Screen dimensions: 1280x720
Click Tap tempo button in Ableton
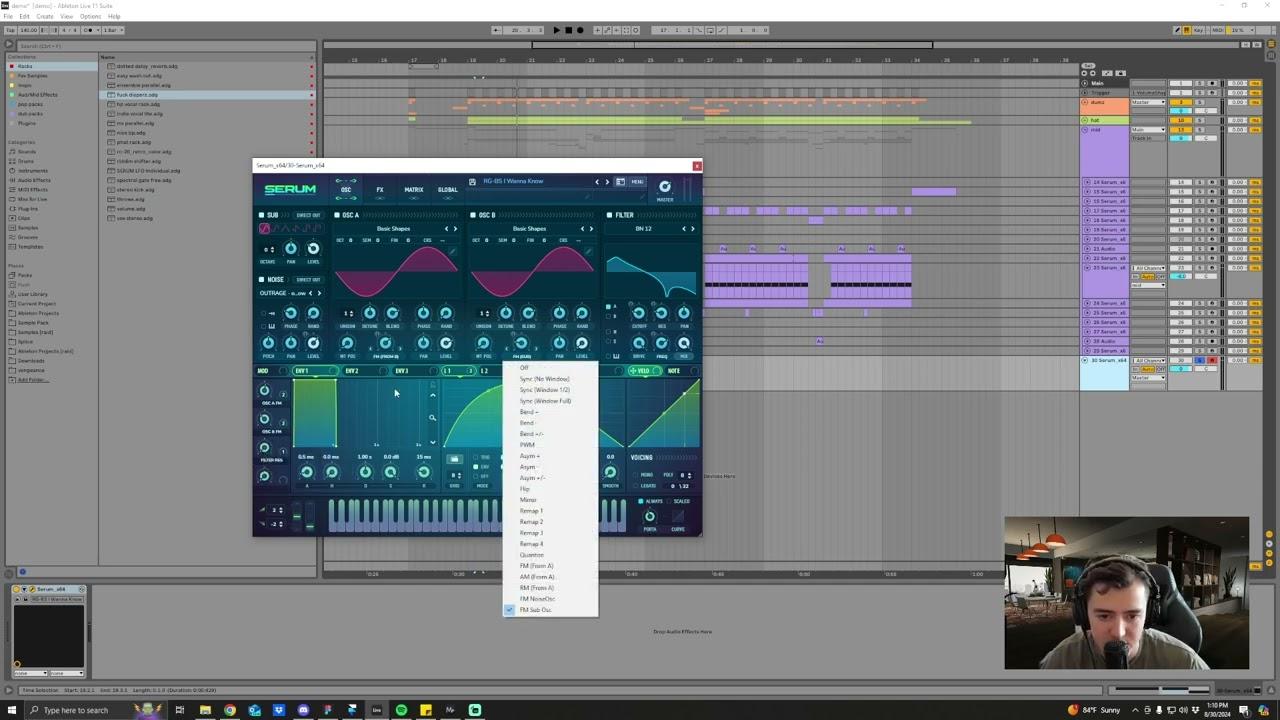[x=11, y=30]
